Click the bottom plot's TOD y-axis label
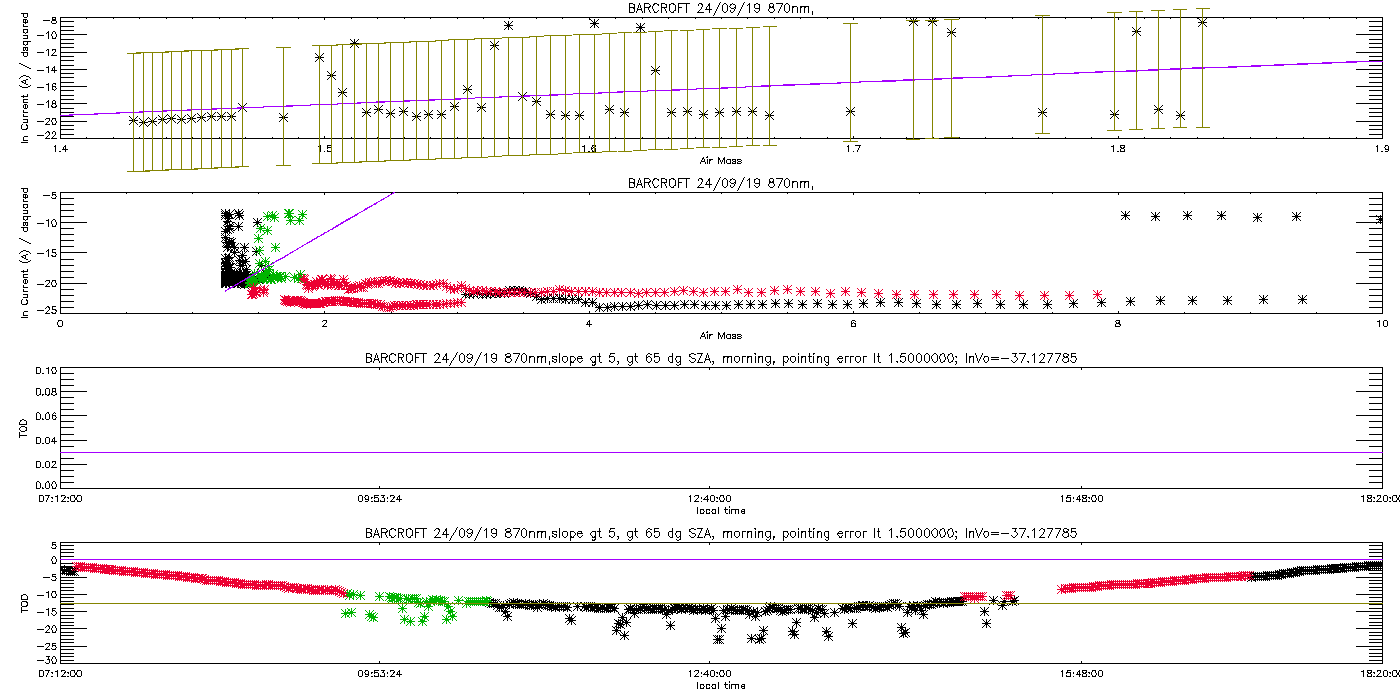Image resolution: width=1400 pixels, height=700 pixels. pos(26,605)
